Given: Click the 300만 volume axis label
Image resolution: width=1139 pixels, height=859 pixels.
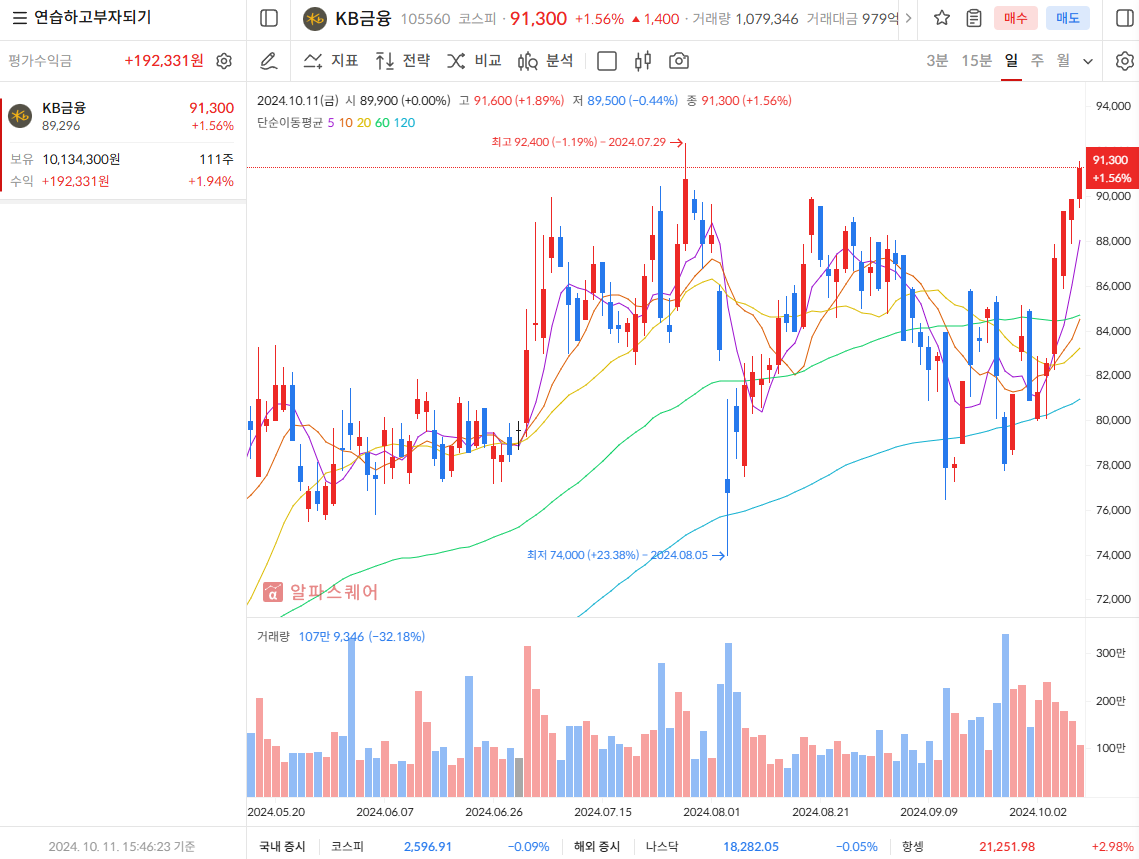Looking at the screenshot, I should [x=1111, y=653].
